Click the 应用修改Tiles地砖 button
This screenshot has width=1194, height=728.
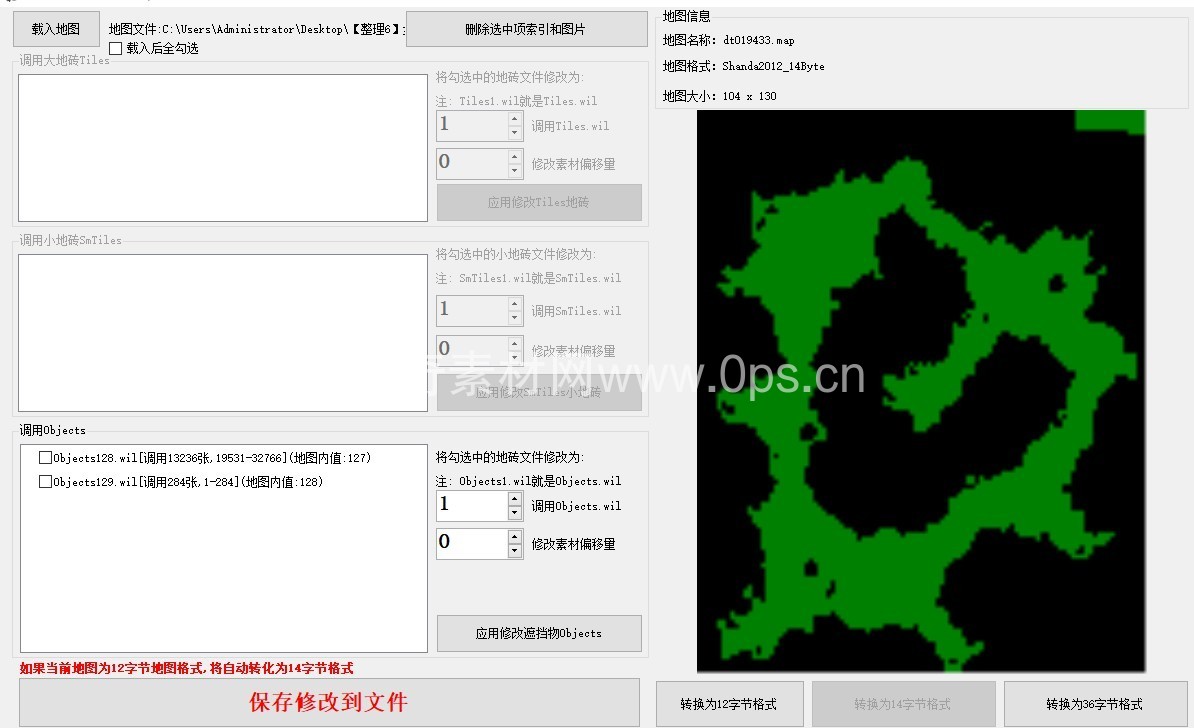(539, 202)
